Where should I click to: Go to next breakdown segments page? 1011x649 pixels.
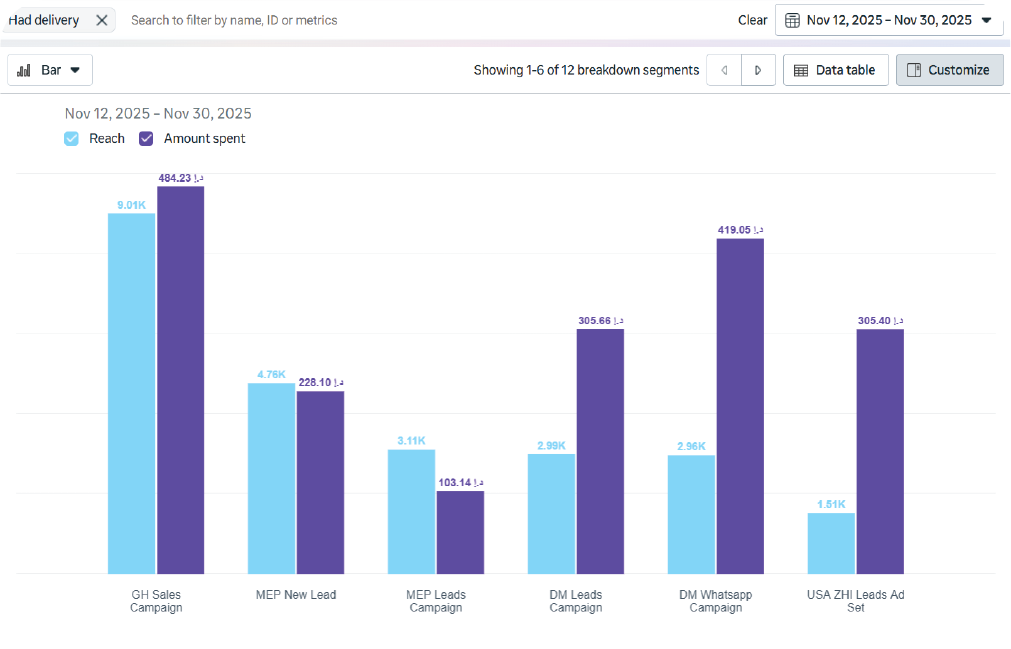point(758,70)
